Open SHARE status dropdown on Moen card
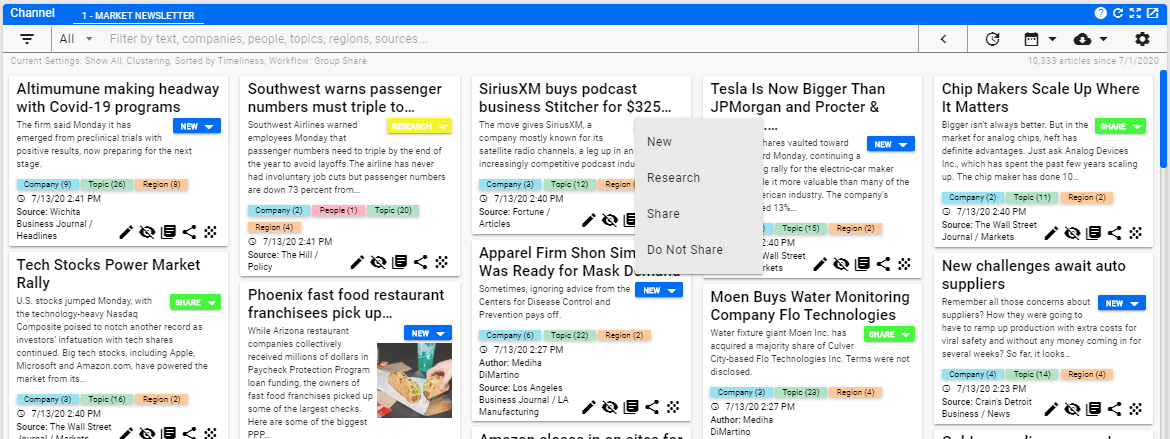 coord(889,334)
